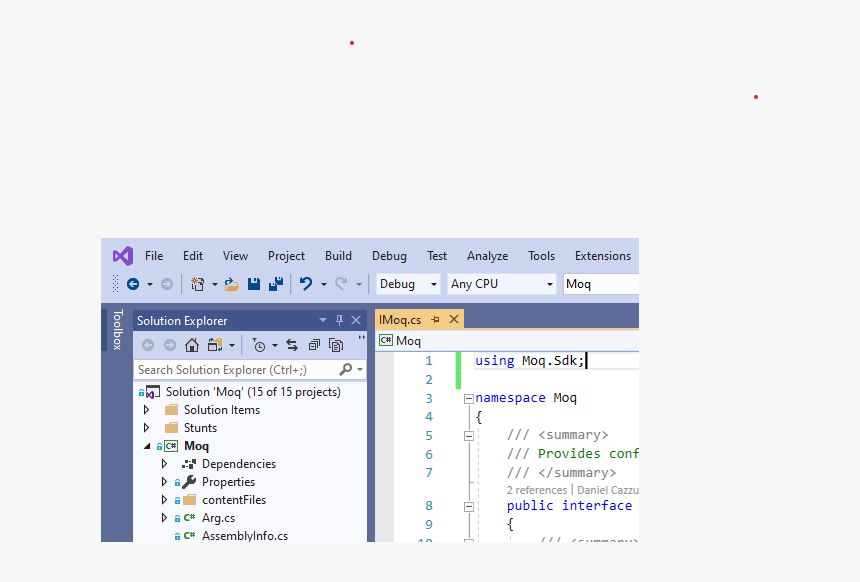Open the Extensions menu

[x=603, y=256]
